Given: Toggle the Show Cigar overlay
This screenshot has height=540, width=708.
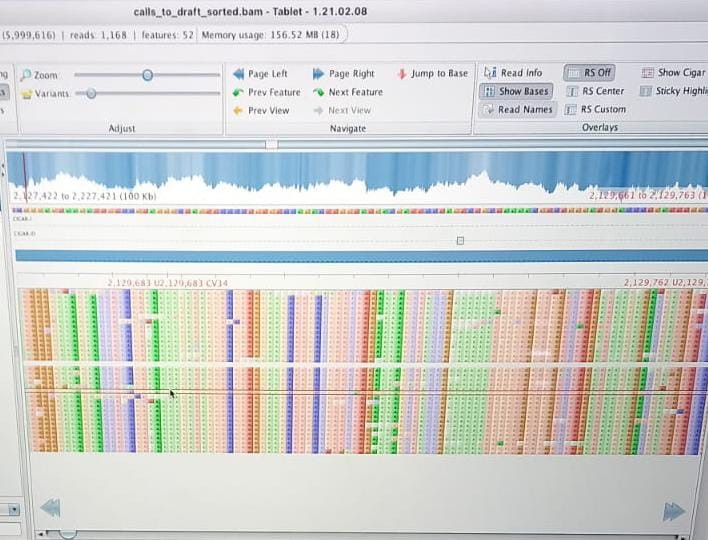Looking at the screenshot, I should (x=673, y=73).
